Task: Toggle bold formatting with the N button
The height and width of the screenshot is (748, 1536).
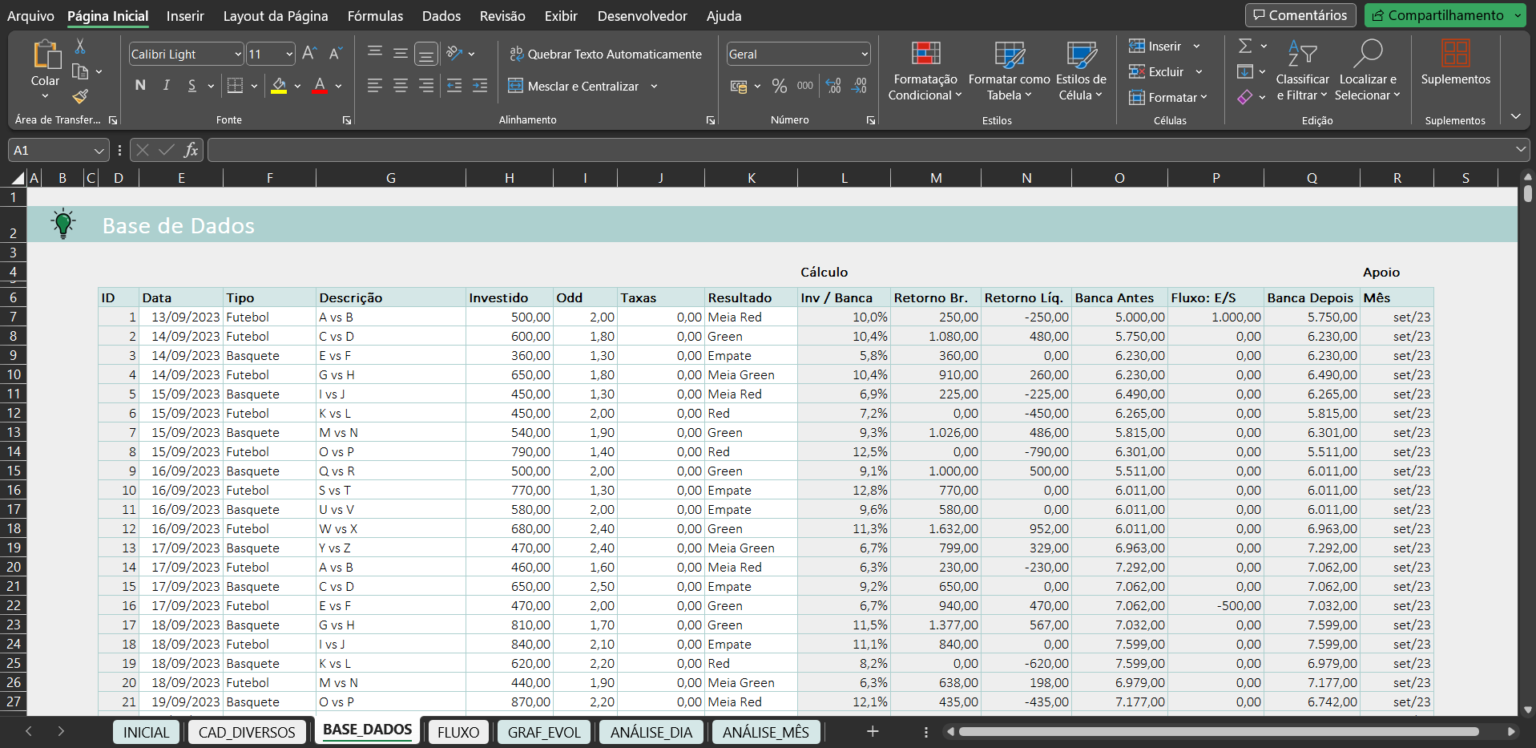Action: (x=140, y=85)
